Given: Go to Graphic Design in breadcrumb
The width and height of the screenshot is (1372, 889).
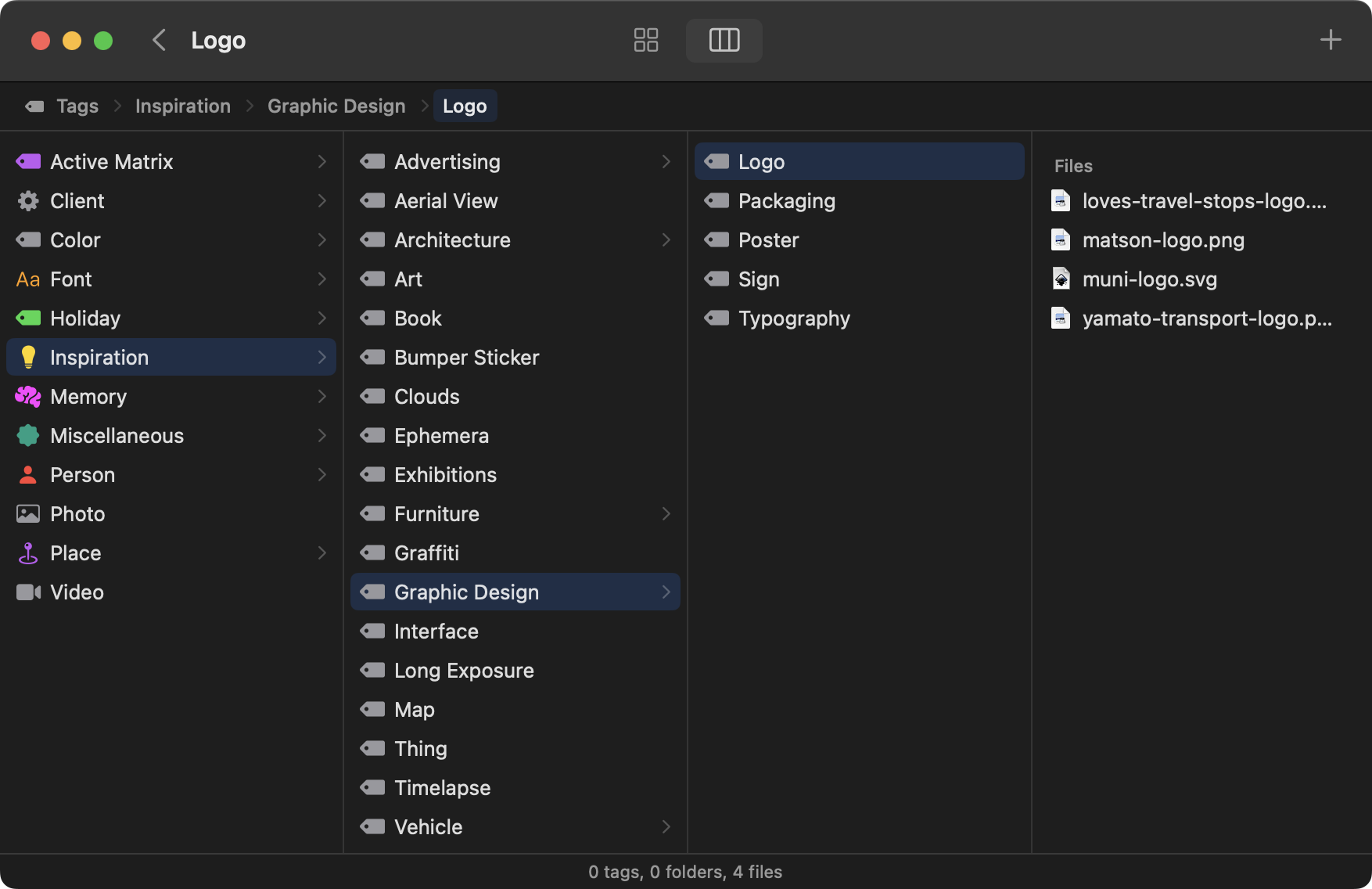Looking at the screenshot, I should tap(336, 106).
